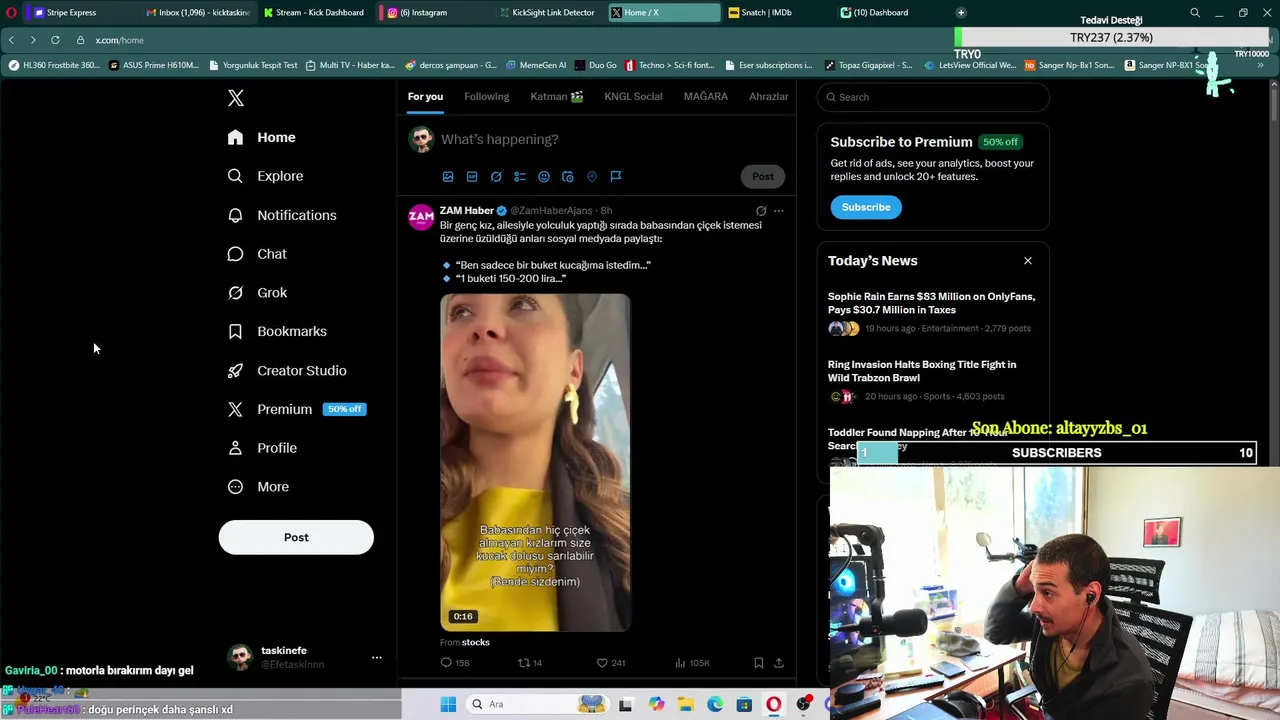Open Notifications in the sidebar

(x=282, y=215)
